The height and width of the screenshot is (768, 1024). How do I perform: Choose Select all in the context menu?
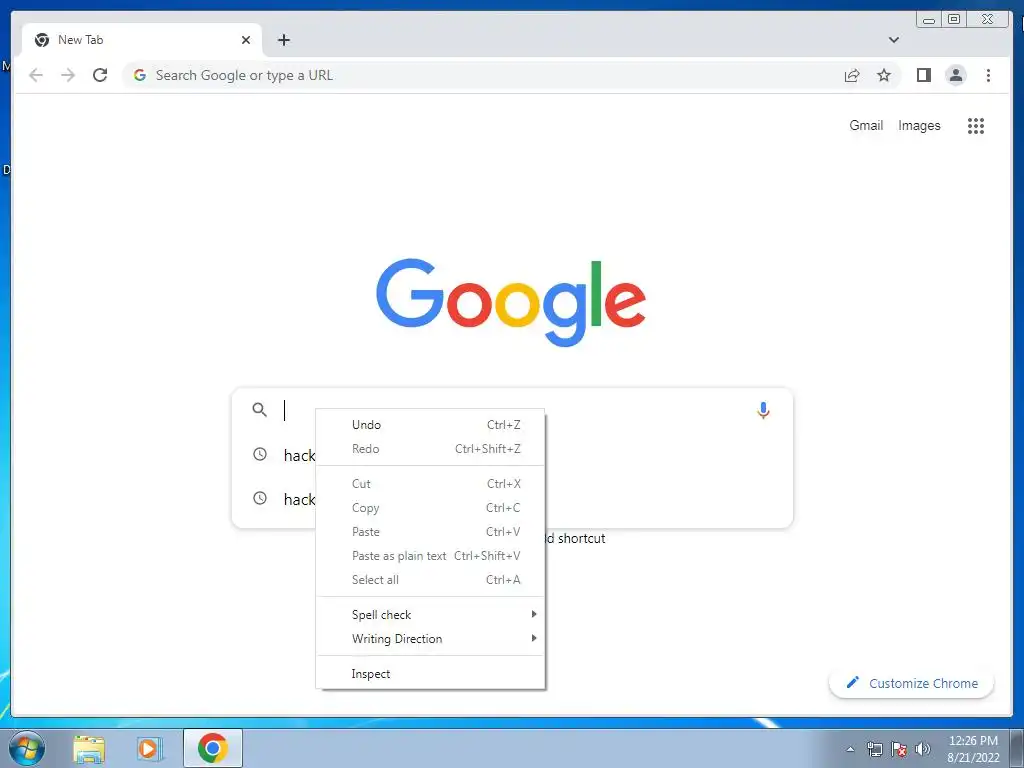coord(430,580)
